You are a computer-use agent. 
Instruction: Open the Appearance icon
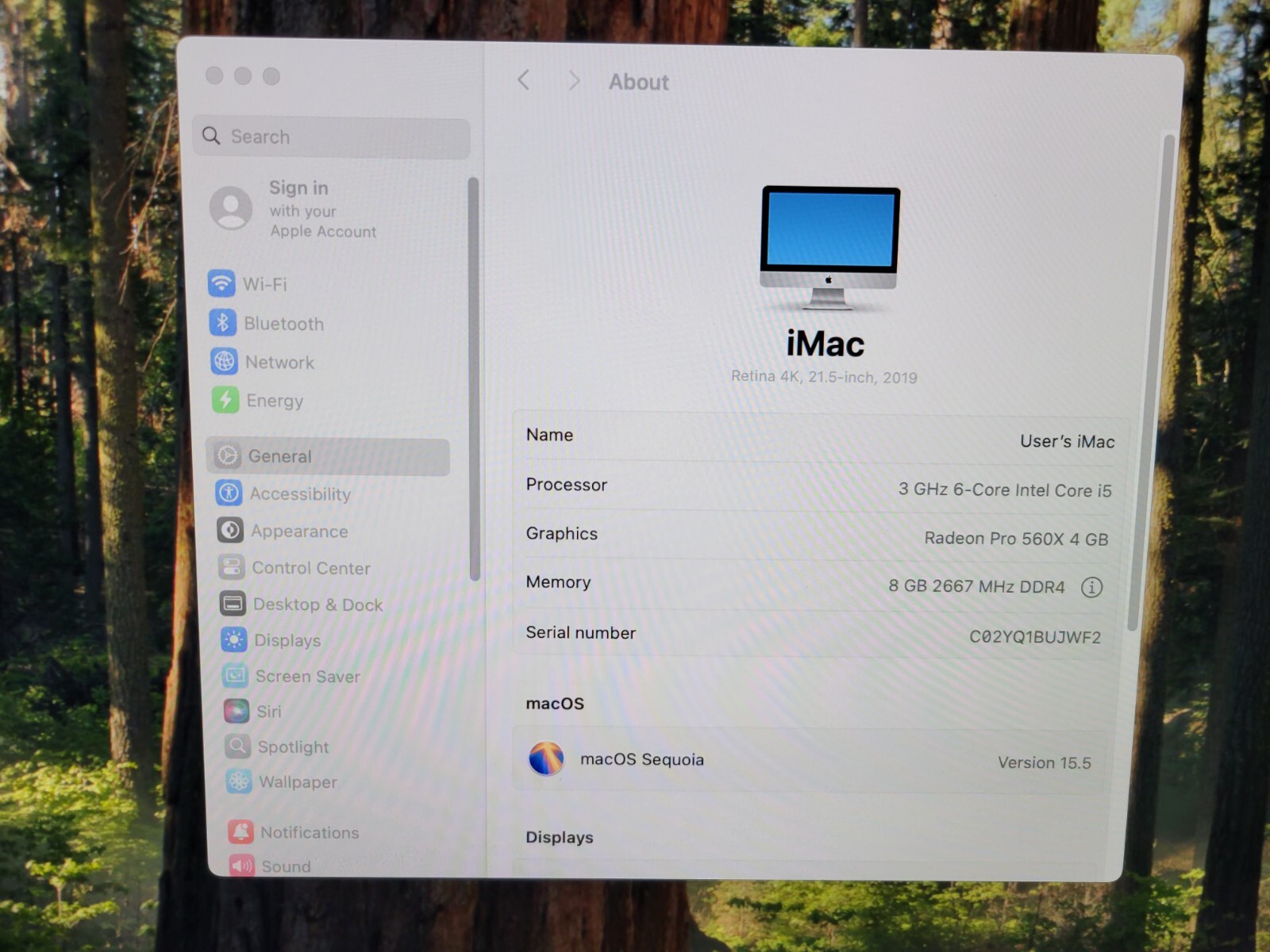pos(230,530)
